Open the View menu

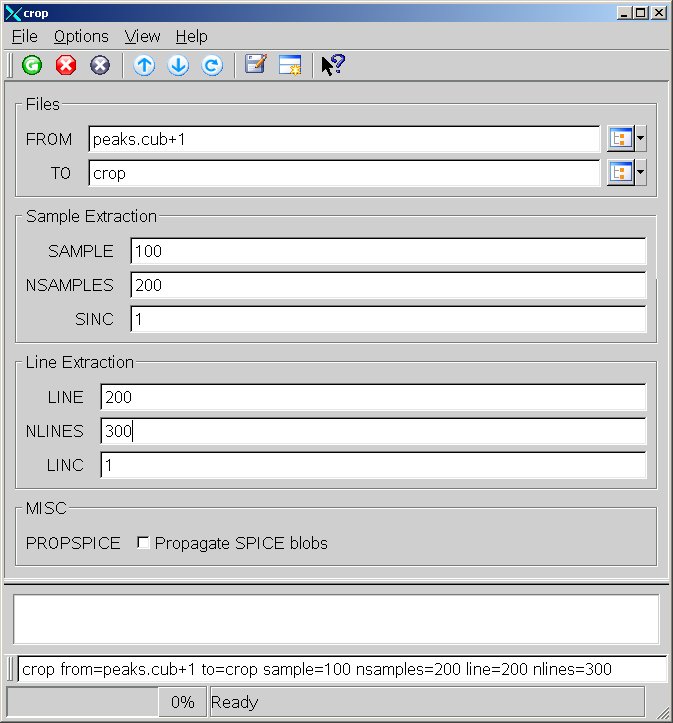(x=142, y=36)
